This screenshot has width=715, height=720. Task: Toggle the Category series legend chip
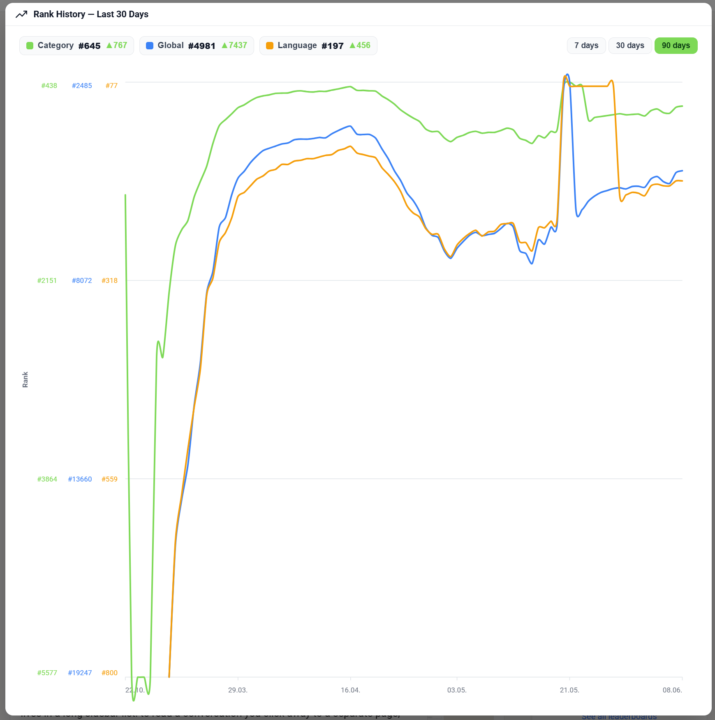[x=76, y=45]
